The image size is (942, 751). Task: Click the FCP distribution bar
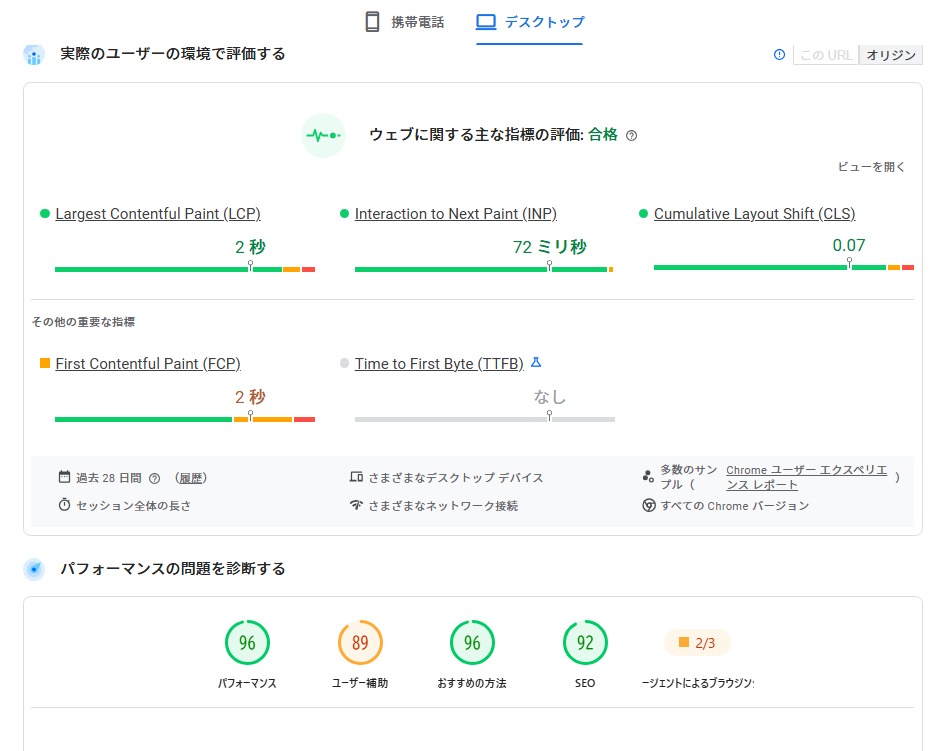tap(185, 419)
